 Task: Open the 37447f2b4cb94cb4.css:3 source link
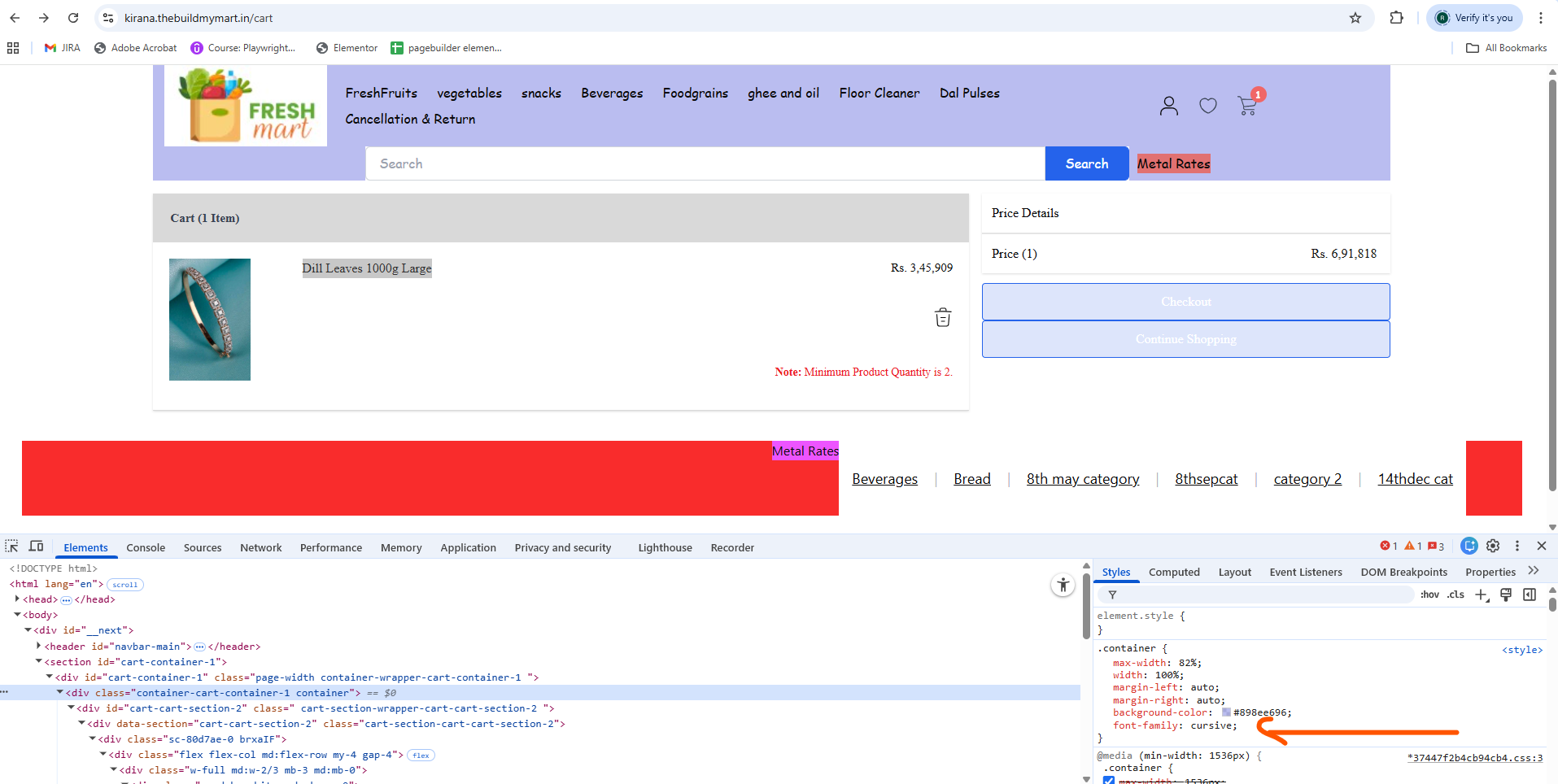(1475, 758)
